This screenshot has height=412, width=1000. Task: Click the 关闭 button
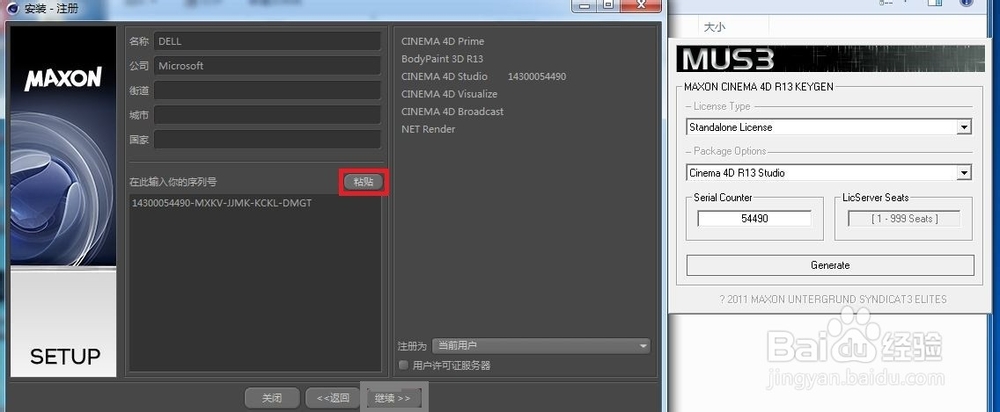(272, 398)
